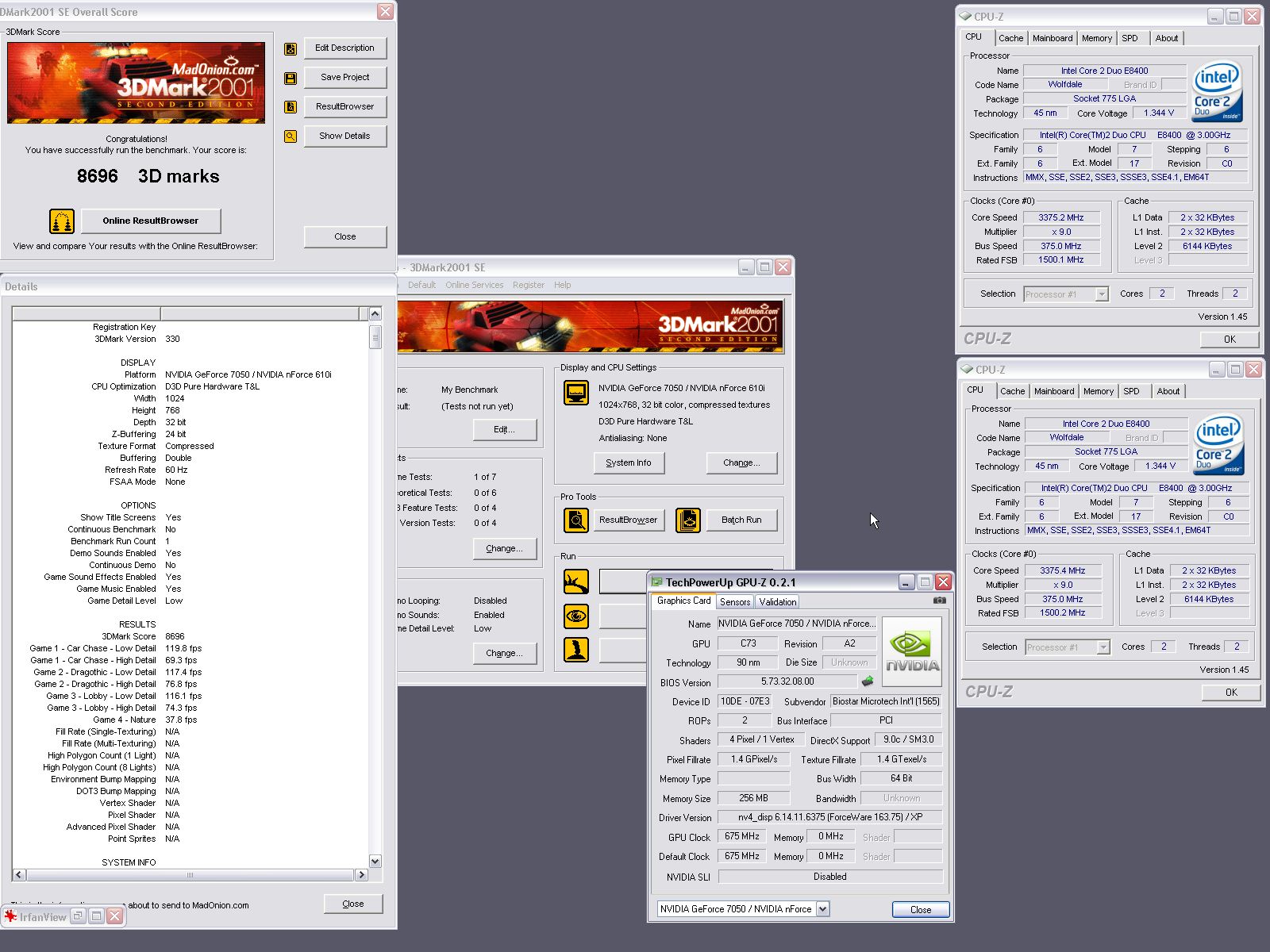The height and width of the screenshot is (952, 1270).
Task: Switch to Memory tab in upper CPU-Z
Action: (x=1097, y=38)
